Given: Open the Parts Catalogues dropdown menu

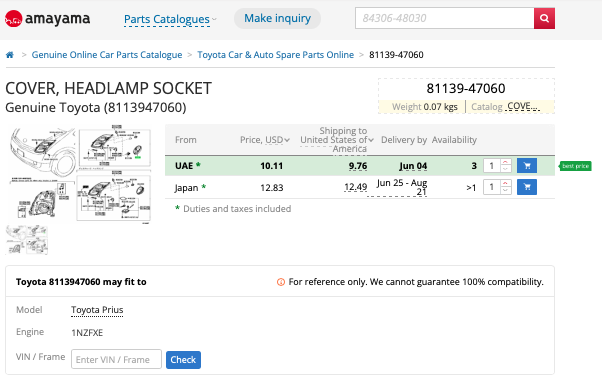Looking at the screenshot, I should 170,19.
